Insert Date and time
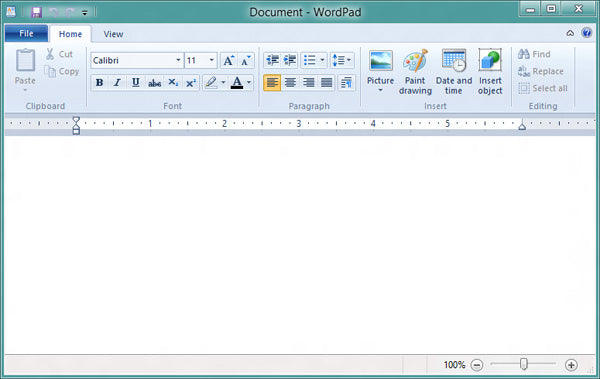 pos(454,72)
